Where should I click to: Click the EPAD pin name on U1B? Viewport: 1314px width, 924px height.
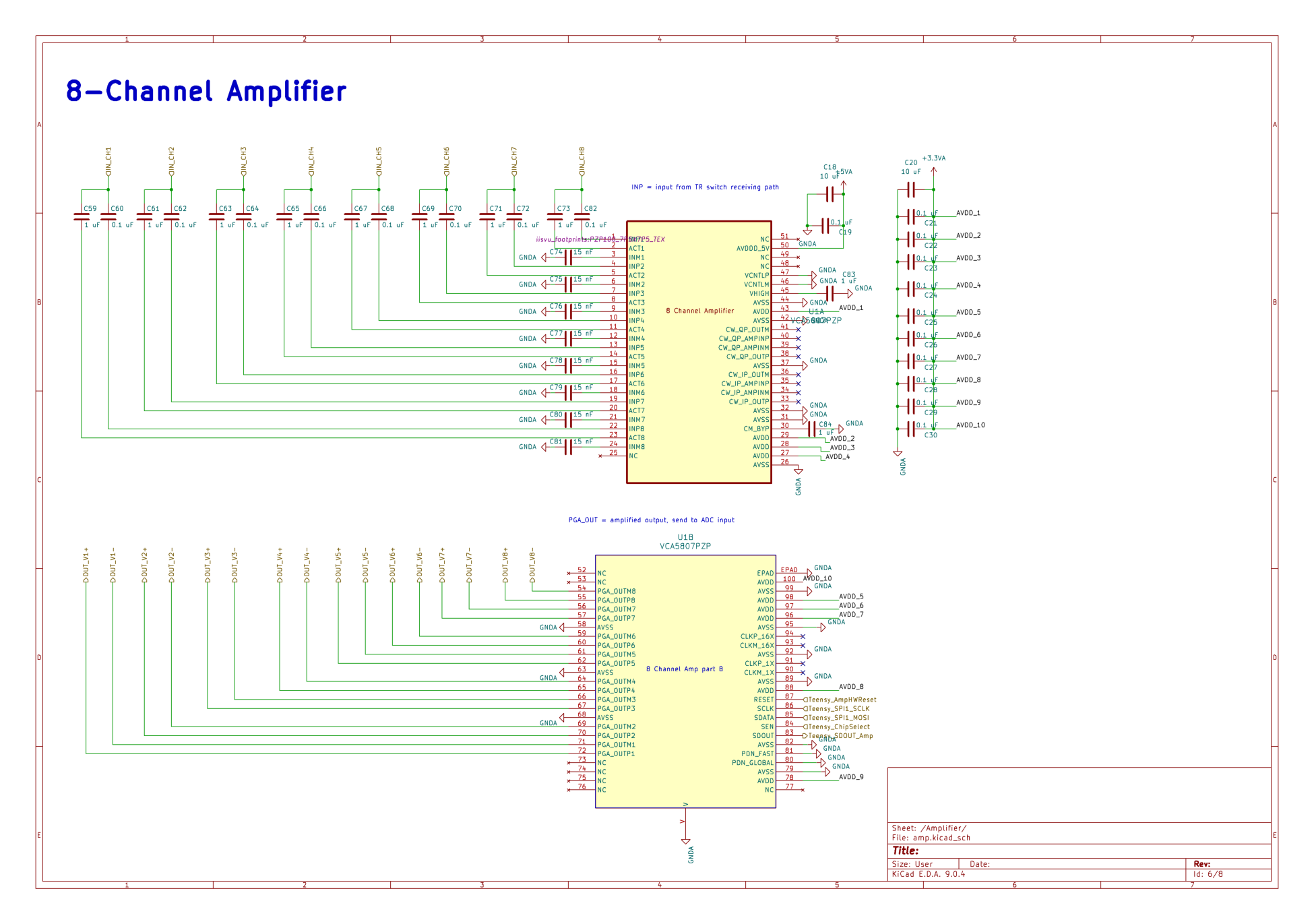pyautogui.click(x=765, y=574)
